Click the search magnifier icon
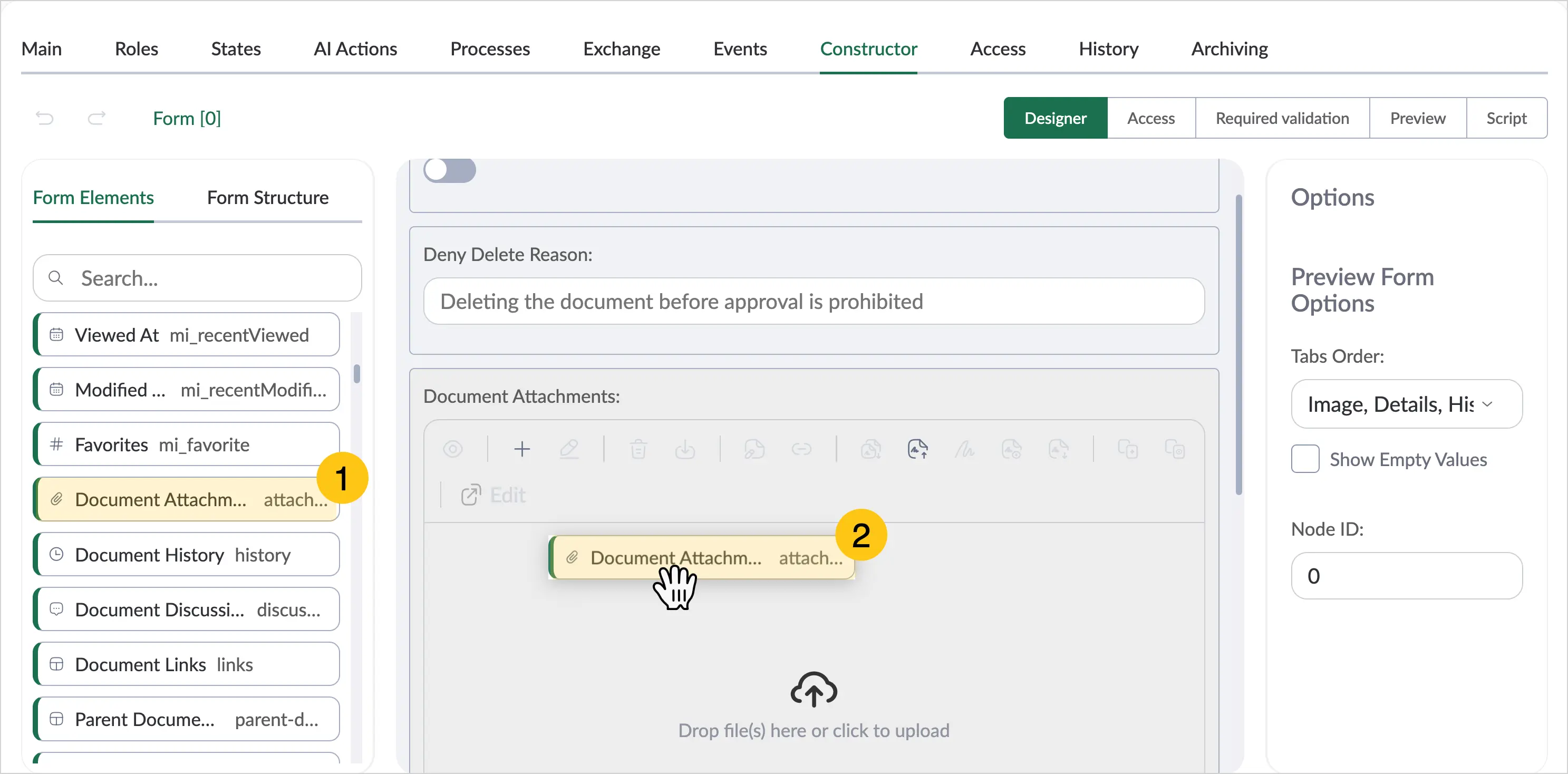Image resolution: width=1568 pixels, height=774 pixels. point(55,277)
